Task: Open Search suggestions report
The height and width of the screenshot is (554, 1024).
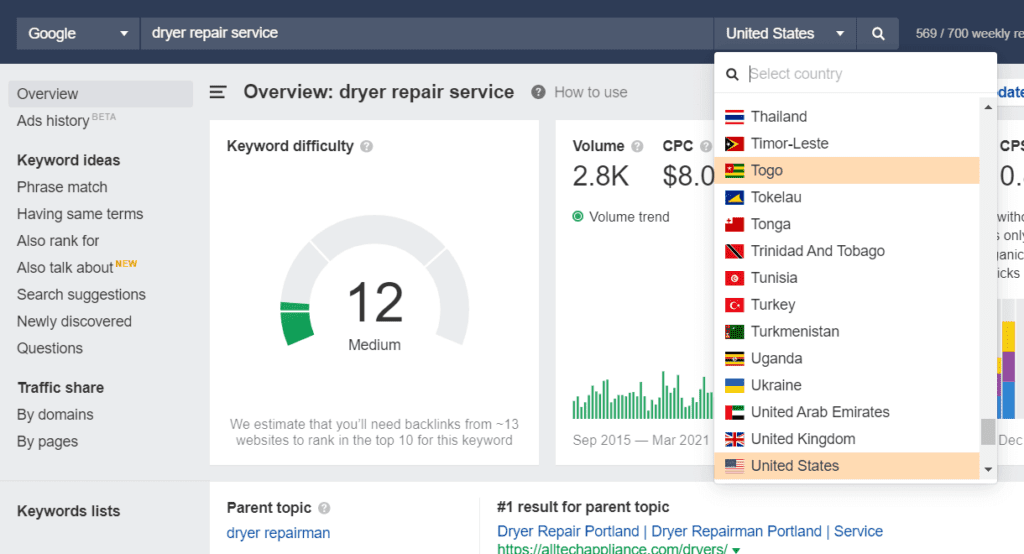Action: (x=81, y=295)
